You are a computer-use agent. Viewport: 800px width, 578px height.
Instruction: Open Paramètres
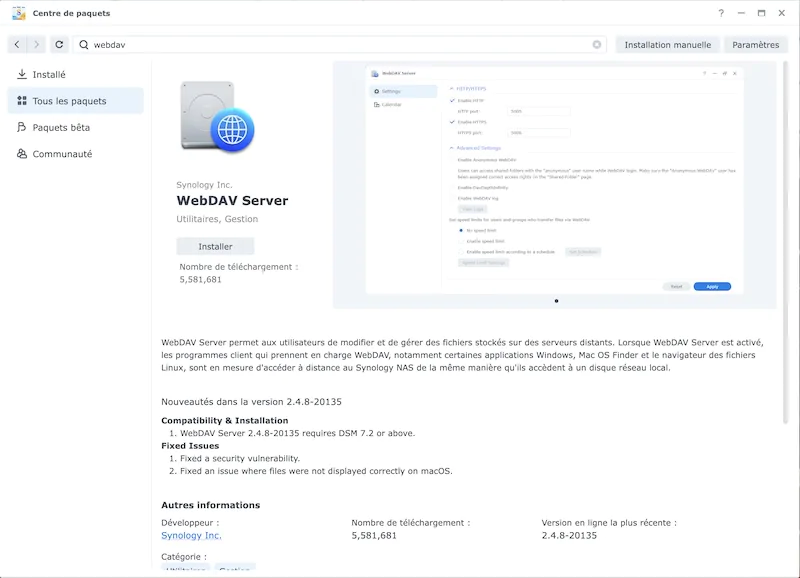pos(756,44)
